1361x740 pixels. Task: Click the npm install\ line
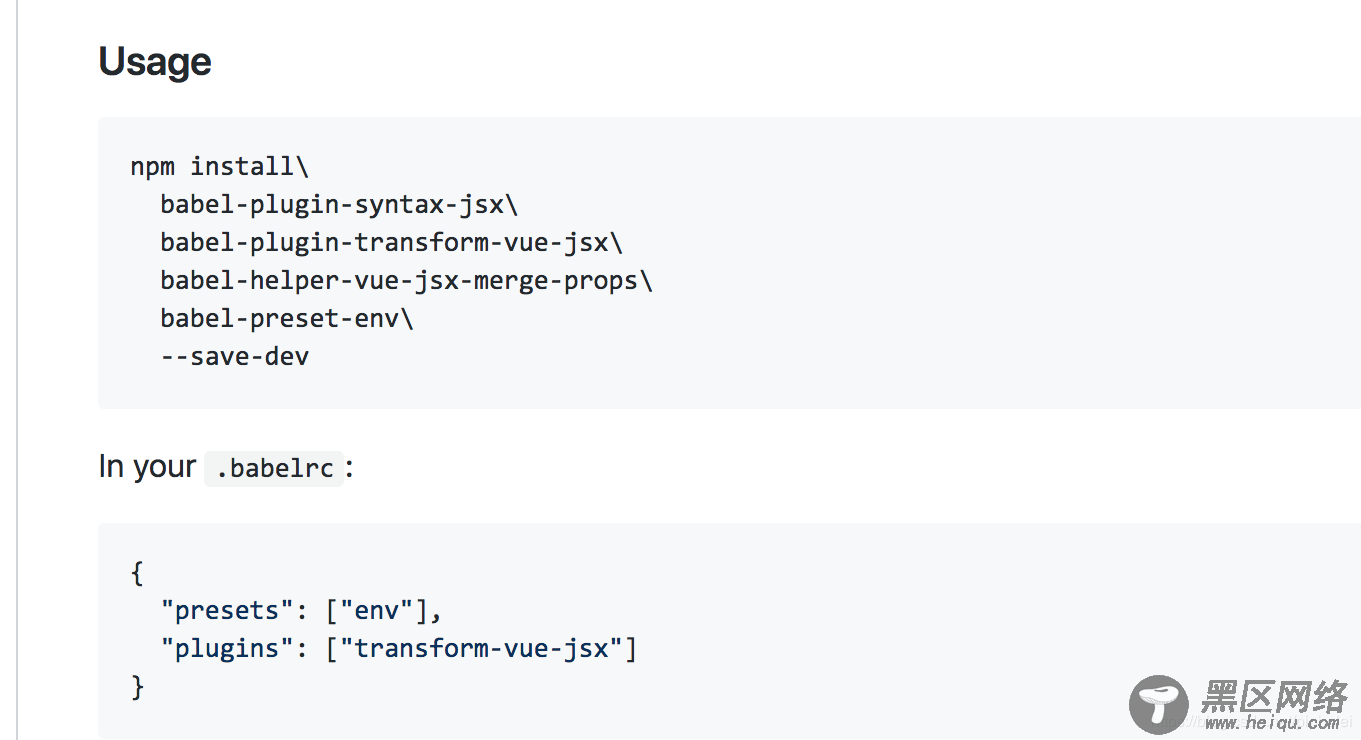[220, 166]
